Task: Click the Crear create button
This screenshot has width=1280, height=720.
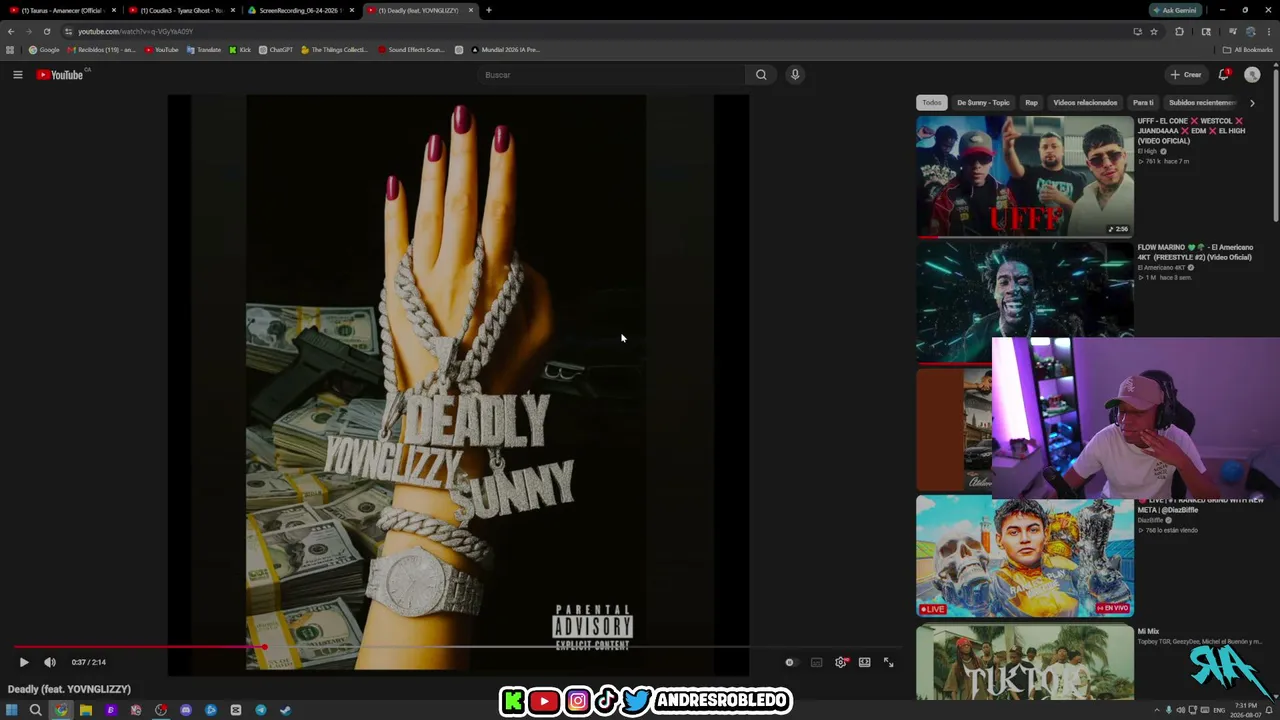Action: click(x=1186, y=75)
